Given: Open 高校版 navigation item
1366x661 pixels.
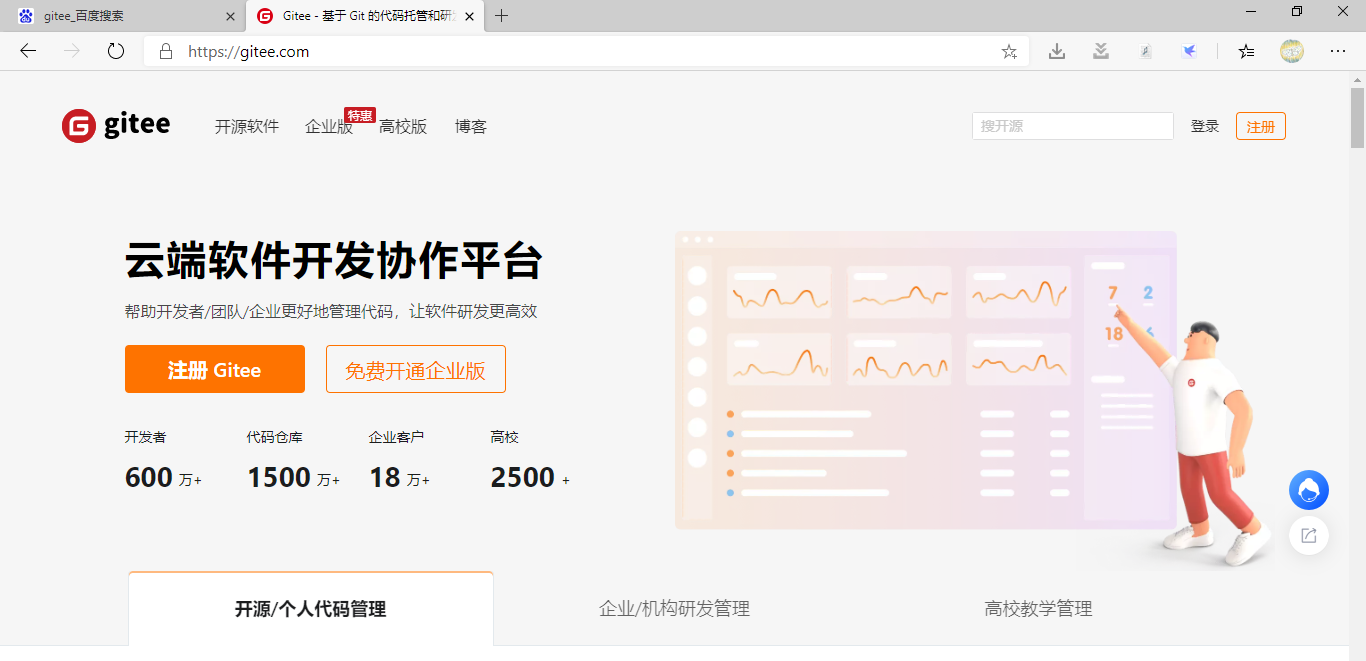Looking at the screenshot, I should 403,127.
